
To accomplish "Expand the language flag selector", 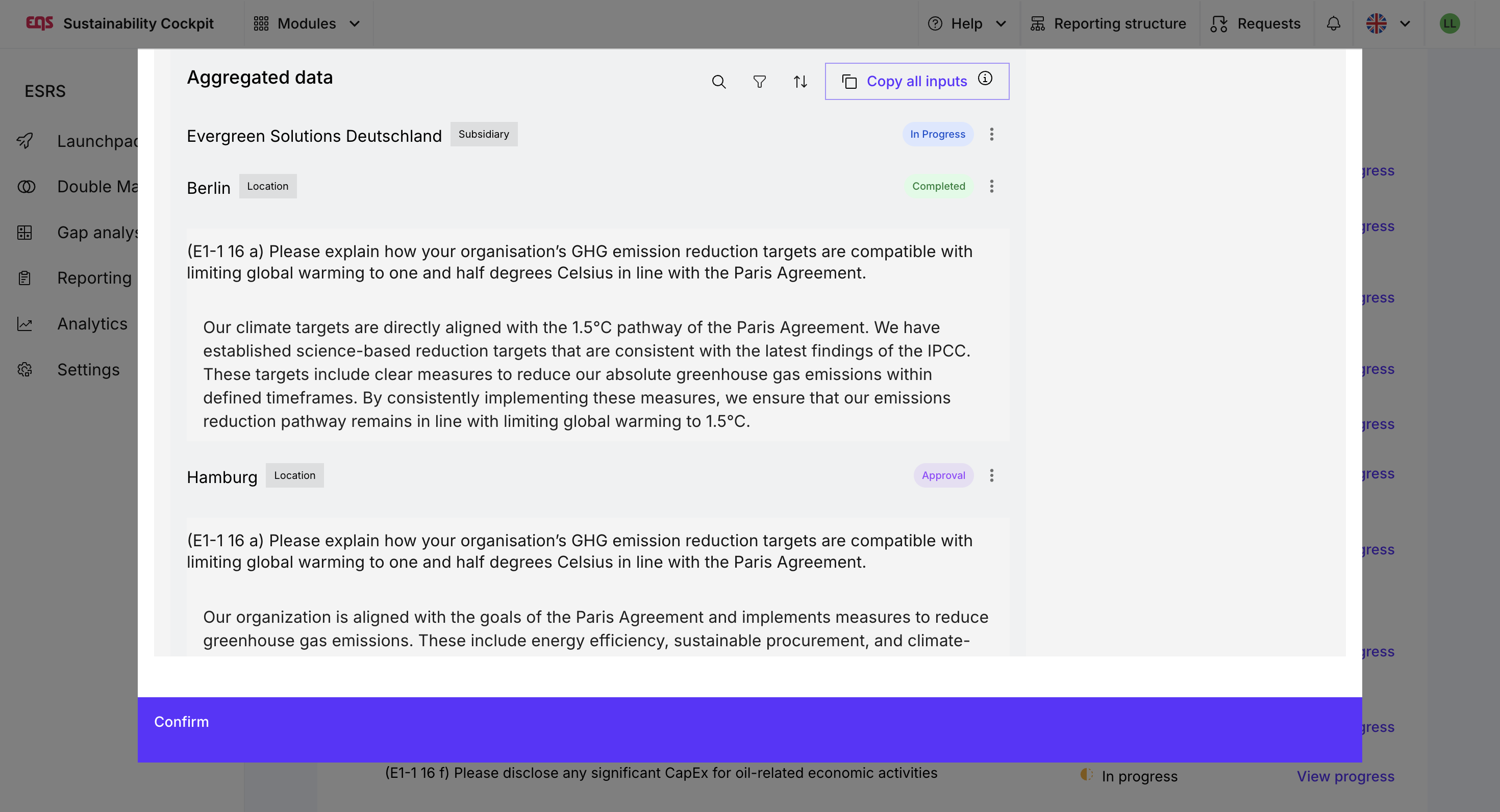I will [x=1388, y=23].
